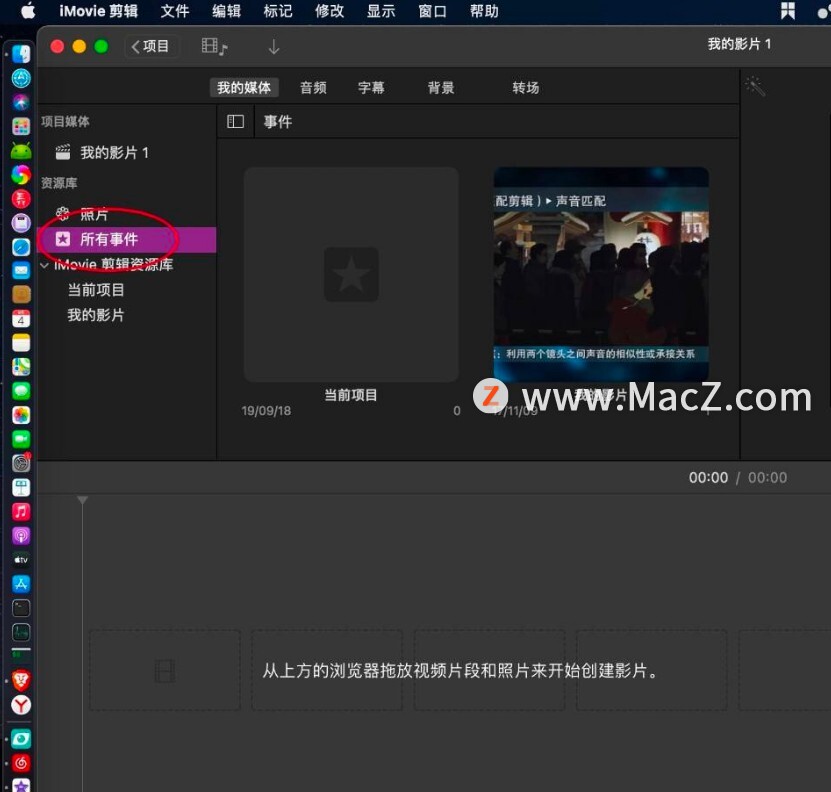Select 当前项目 under iMovie library
This screenshot has width=831, height=792.
pyautogui.click(x=95, y=289)
